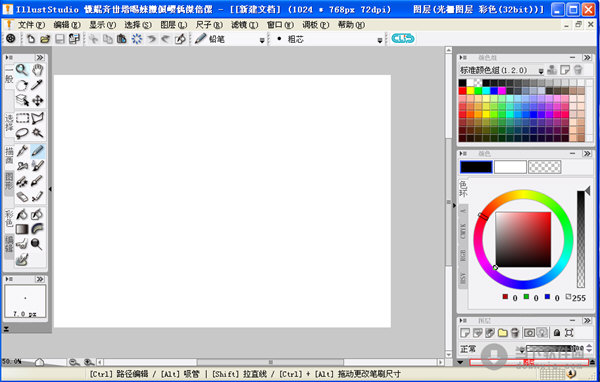Click the layer opacity stepper arrows
The height and width of the screenshot is (382, 600).
[x=589, y=348]
